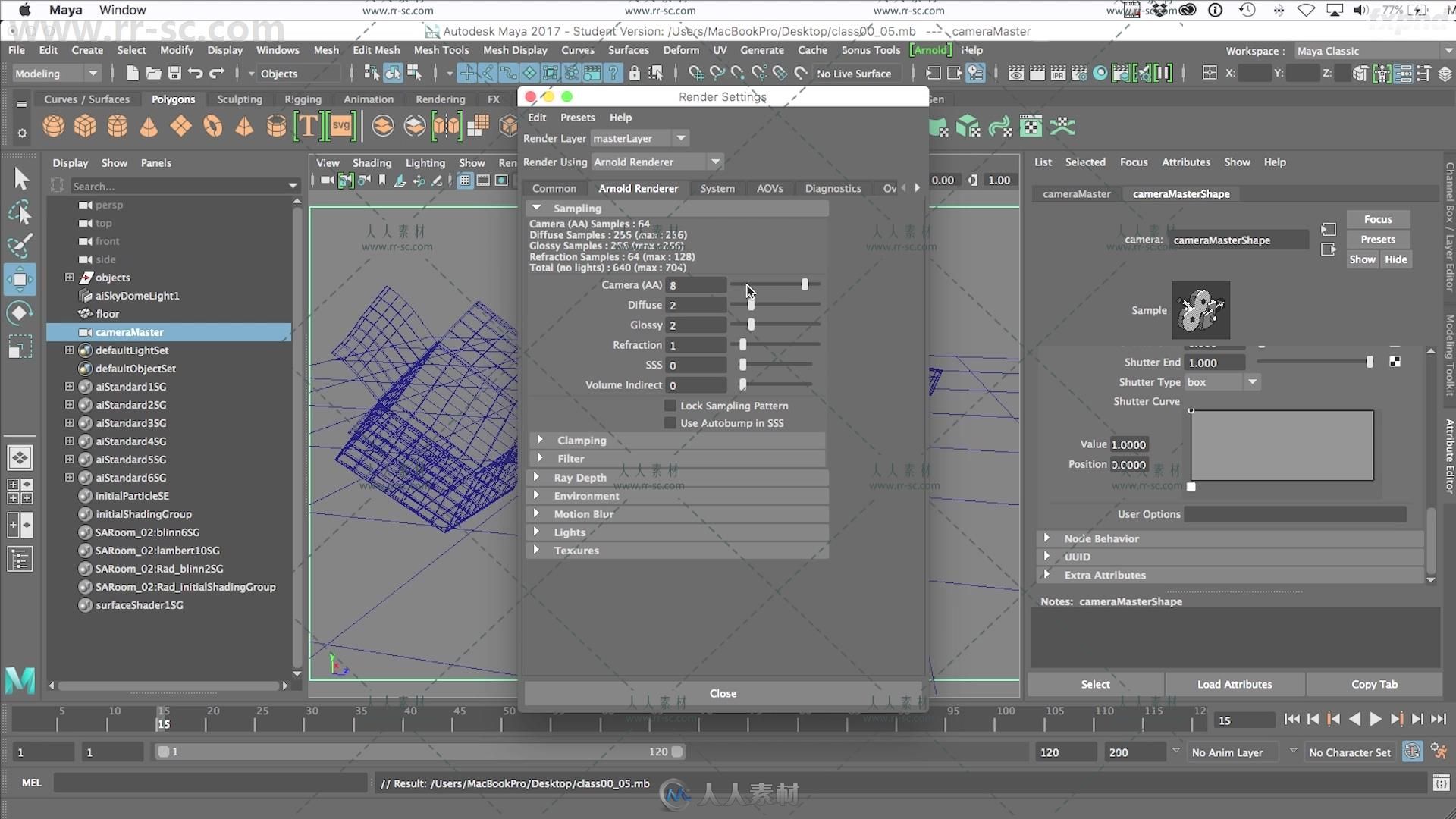
Task: Activate the Scale tool in toolbox
Action: (20, 347)
